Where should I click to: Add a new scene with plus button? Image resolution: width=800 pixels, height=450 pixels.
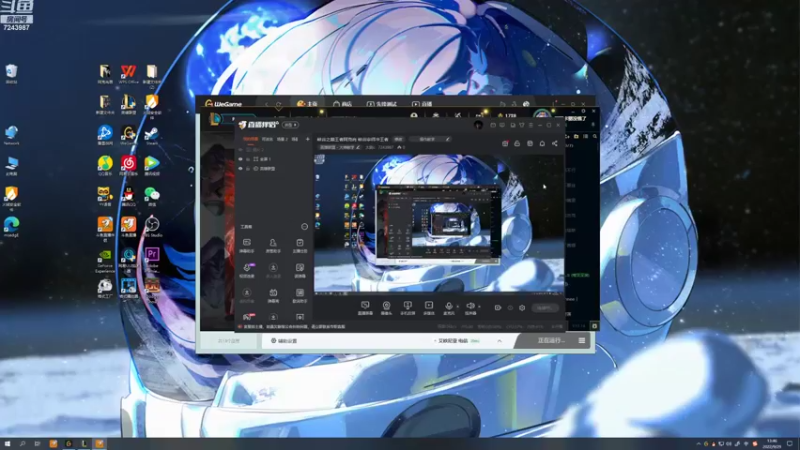(307, 139)
